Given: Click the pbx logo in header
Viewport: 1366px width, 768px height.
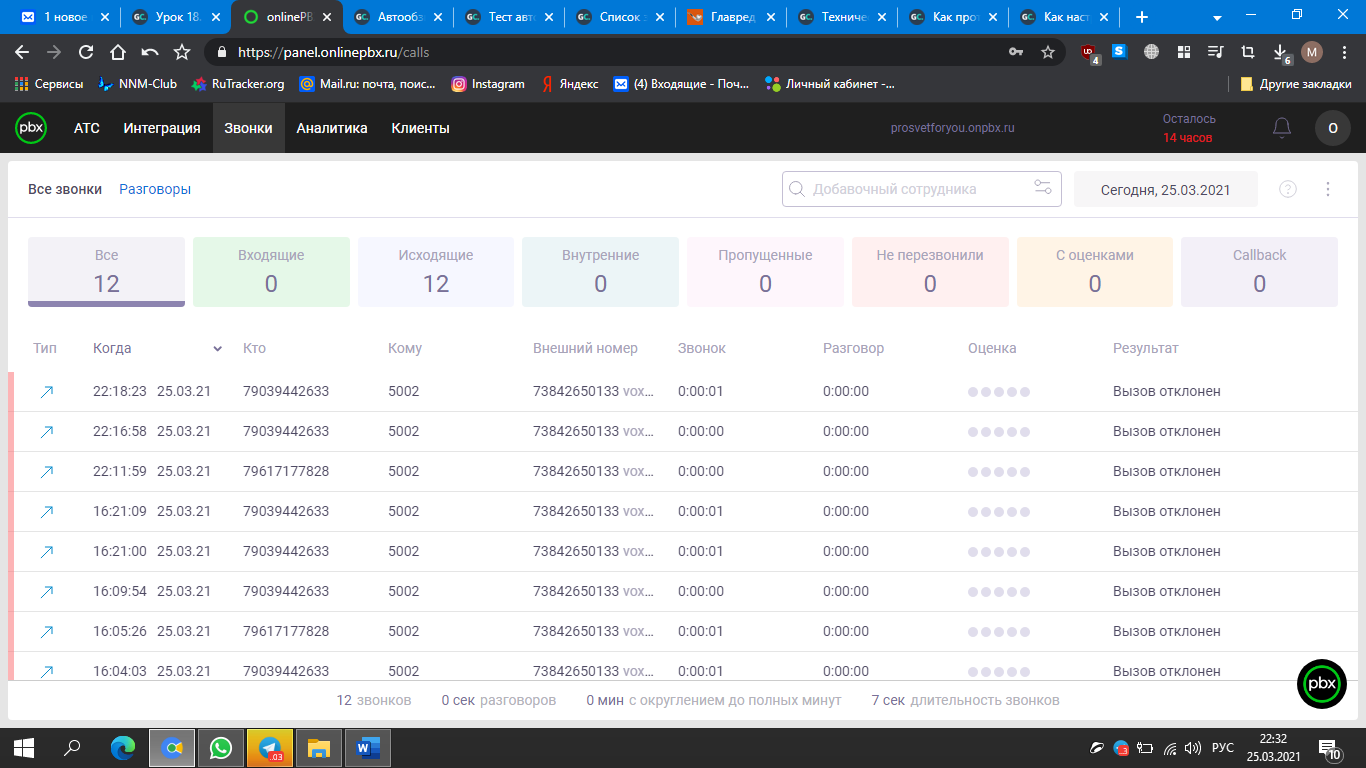Looking at the screenshot, I should [31, 128].
